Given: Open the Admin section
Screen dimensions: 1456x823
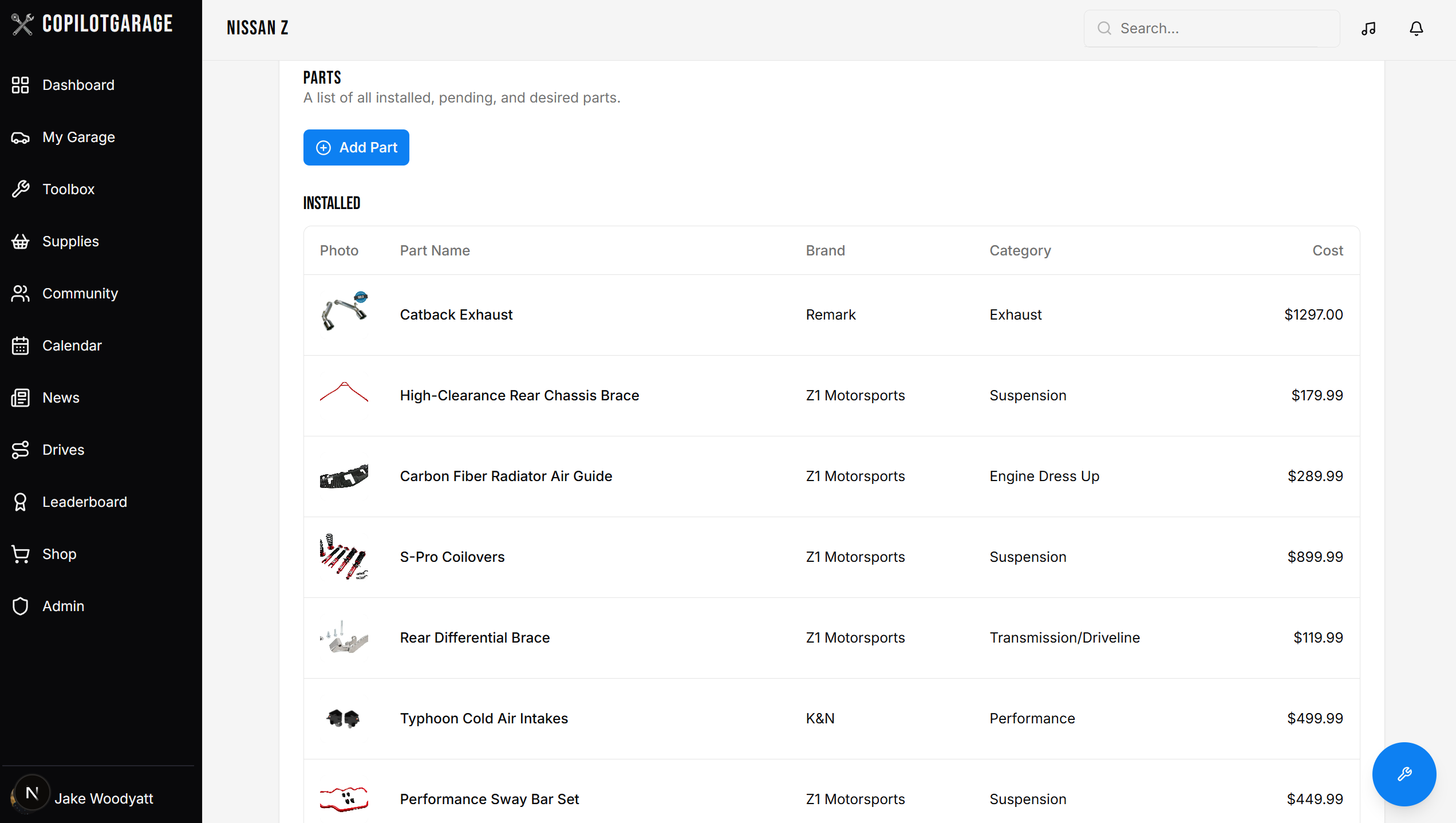Looking at the screenshot, I should pyautogui.click(x=63, y=607).
